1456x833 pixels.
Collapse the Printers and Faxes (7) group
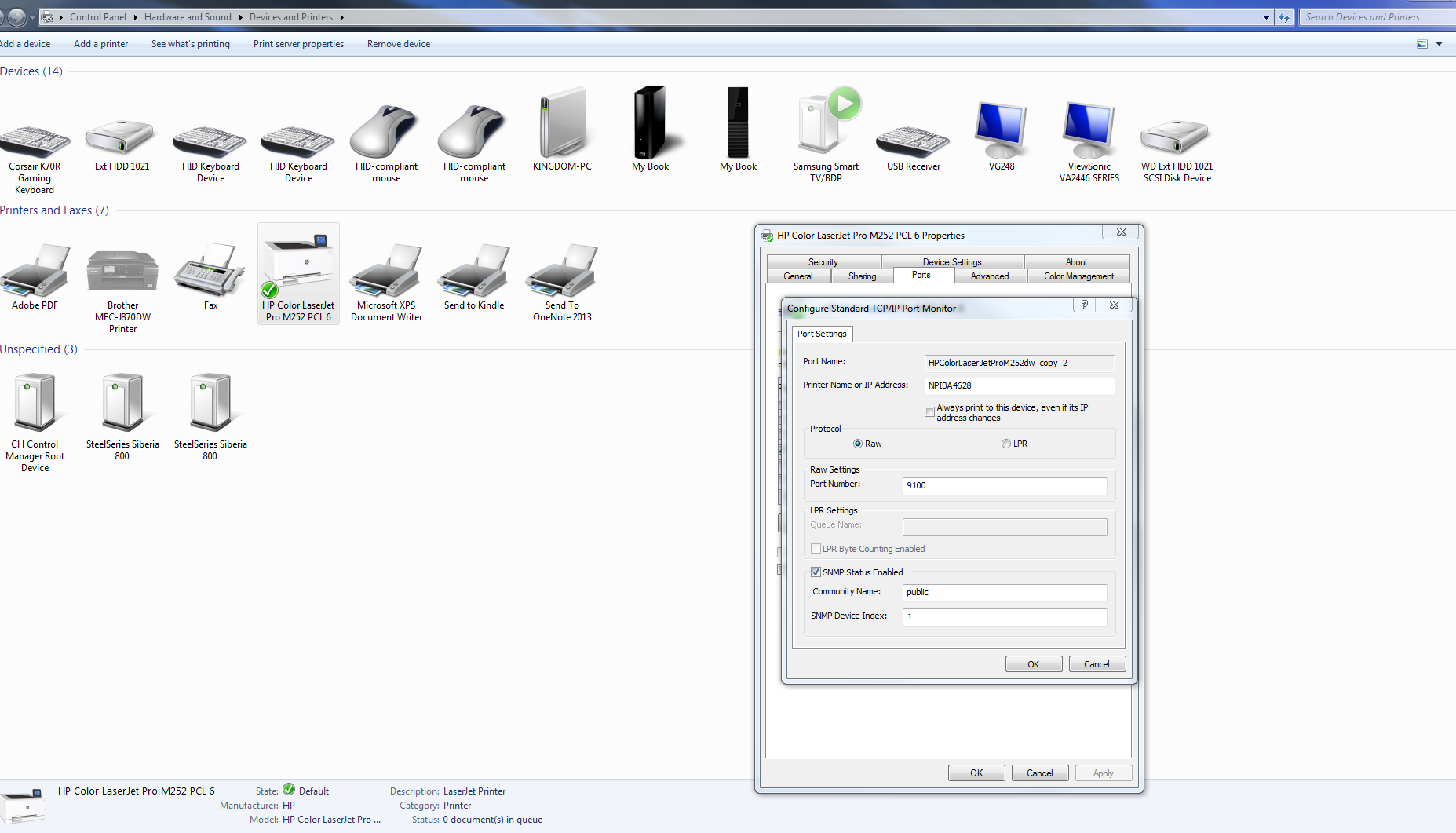point(54,210)
